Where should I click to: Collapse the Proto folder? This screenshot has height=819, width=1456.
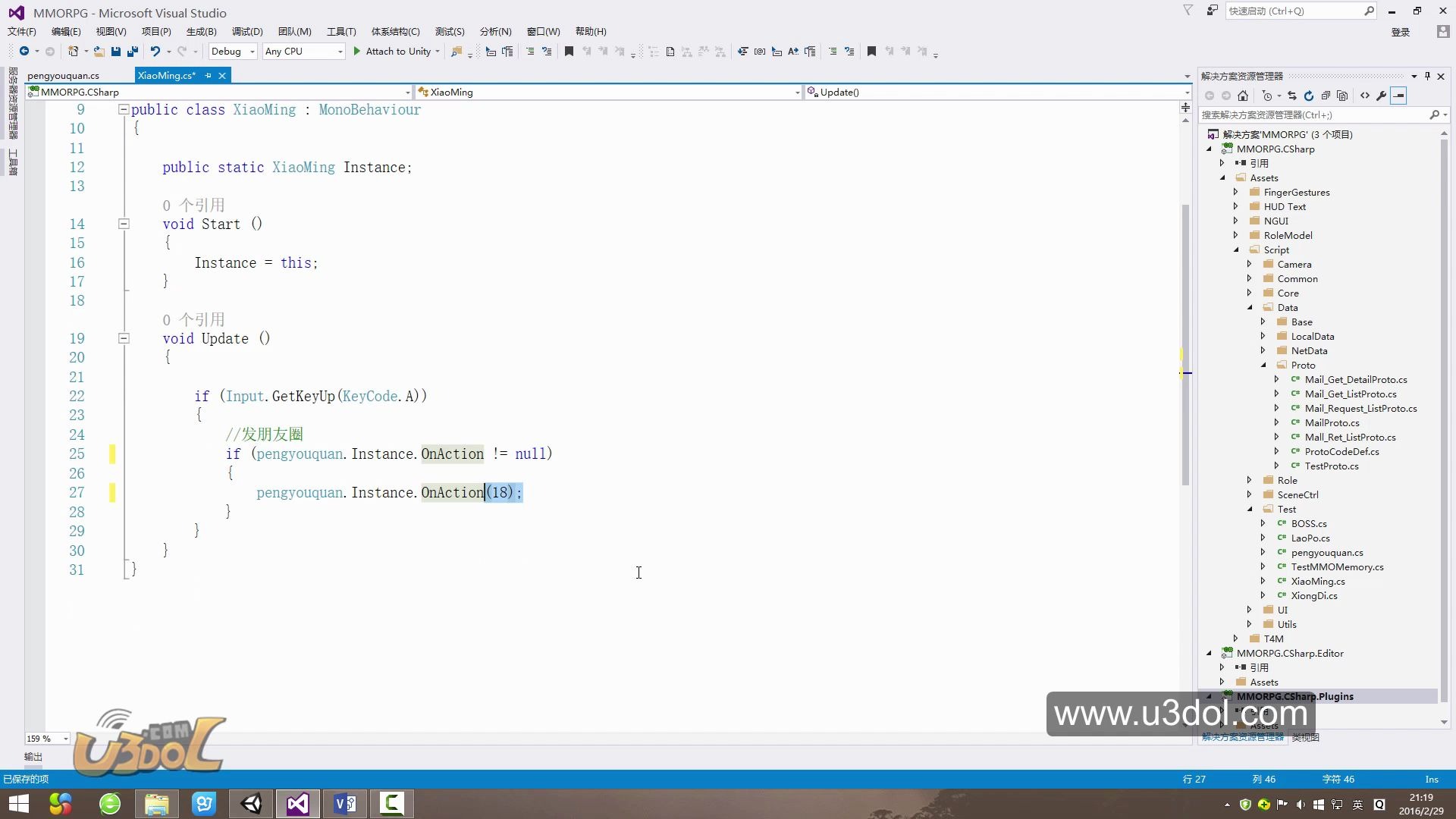(x=1263, y=365)
